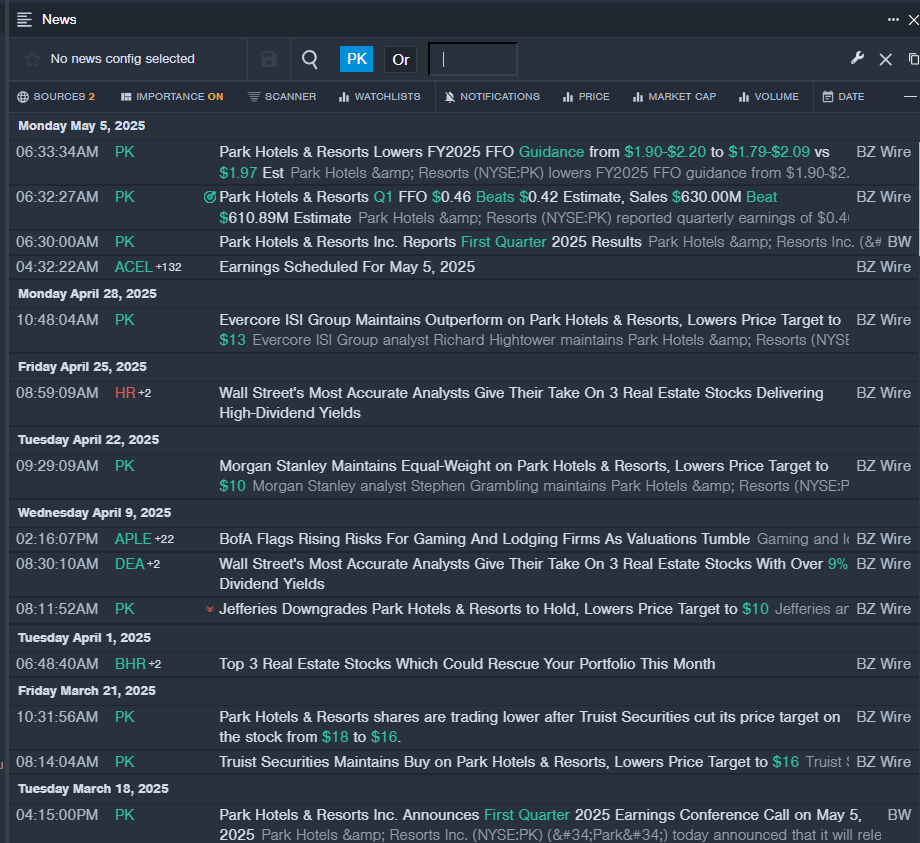The height and width of the screenshot is (843, 920).
Task: Click the green earnings target icon
Action: [209, 197]
